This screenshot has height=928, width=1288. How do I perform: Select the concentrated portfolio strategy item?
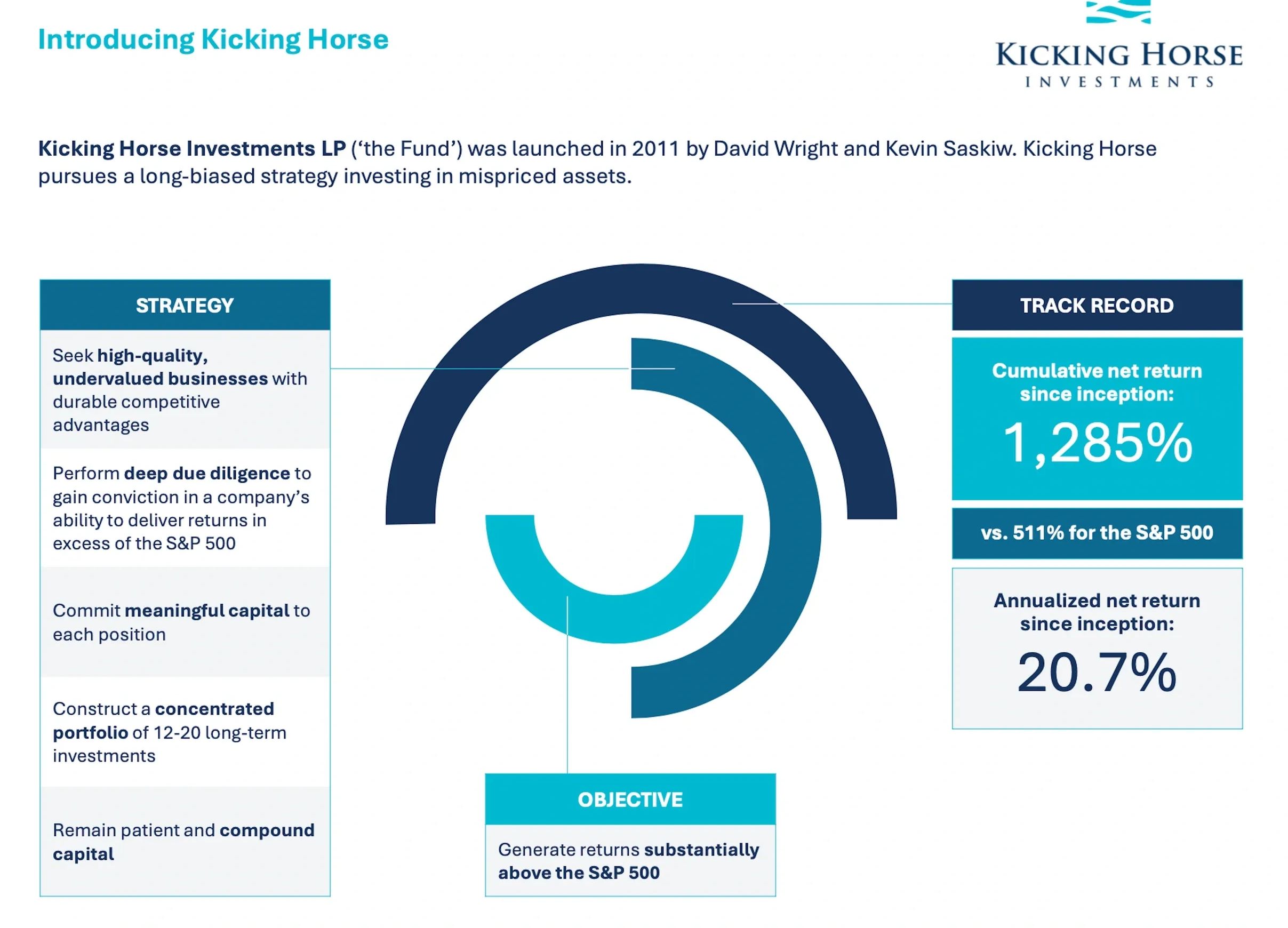(x=169, y=732)
